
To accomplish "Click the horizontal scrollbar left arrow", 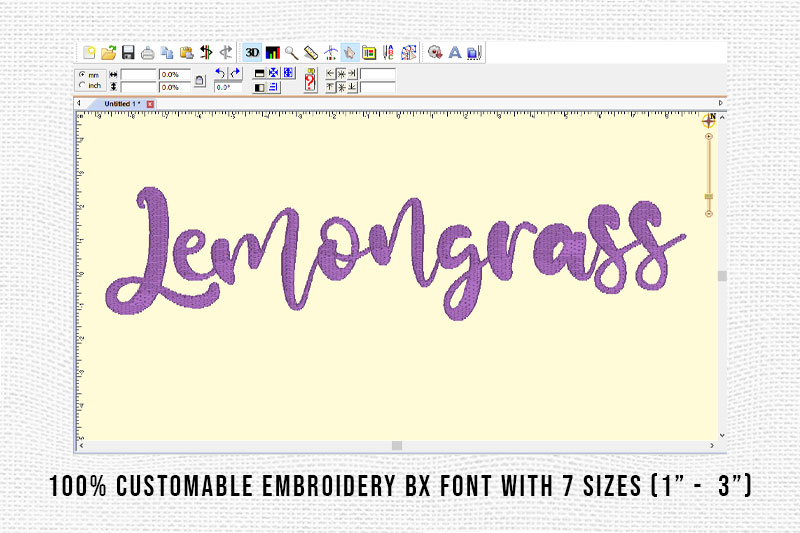I will [81, 445].
